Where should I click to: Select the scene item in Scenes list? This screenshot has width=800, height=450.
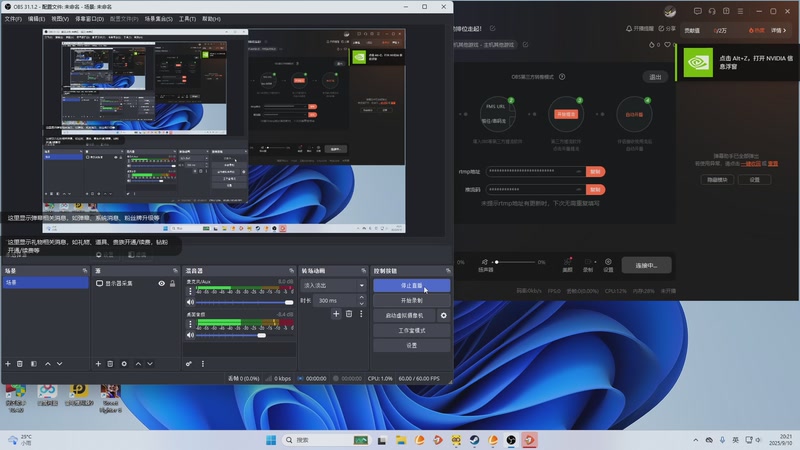pyautogui.click(x=45, y=282)
